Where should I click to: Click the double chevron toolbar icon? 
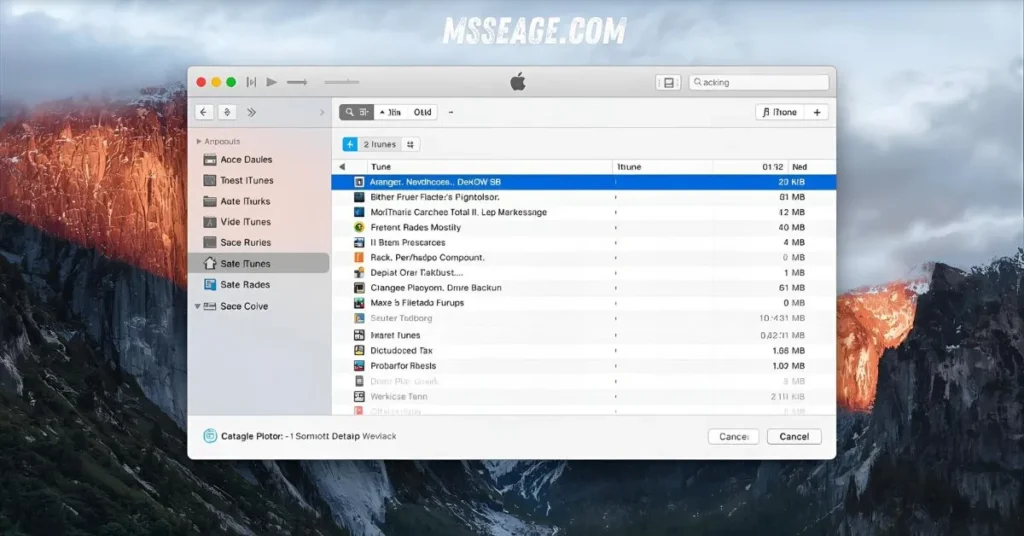click(x=251, y=112)
